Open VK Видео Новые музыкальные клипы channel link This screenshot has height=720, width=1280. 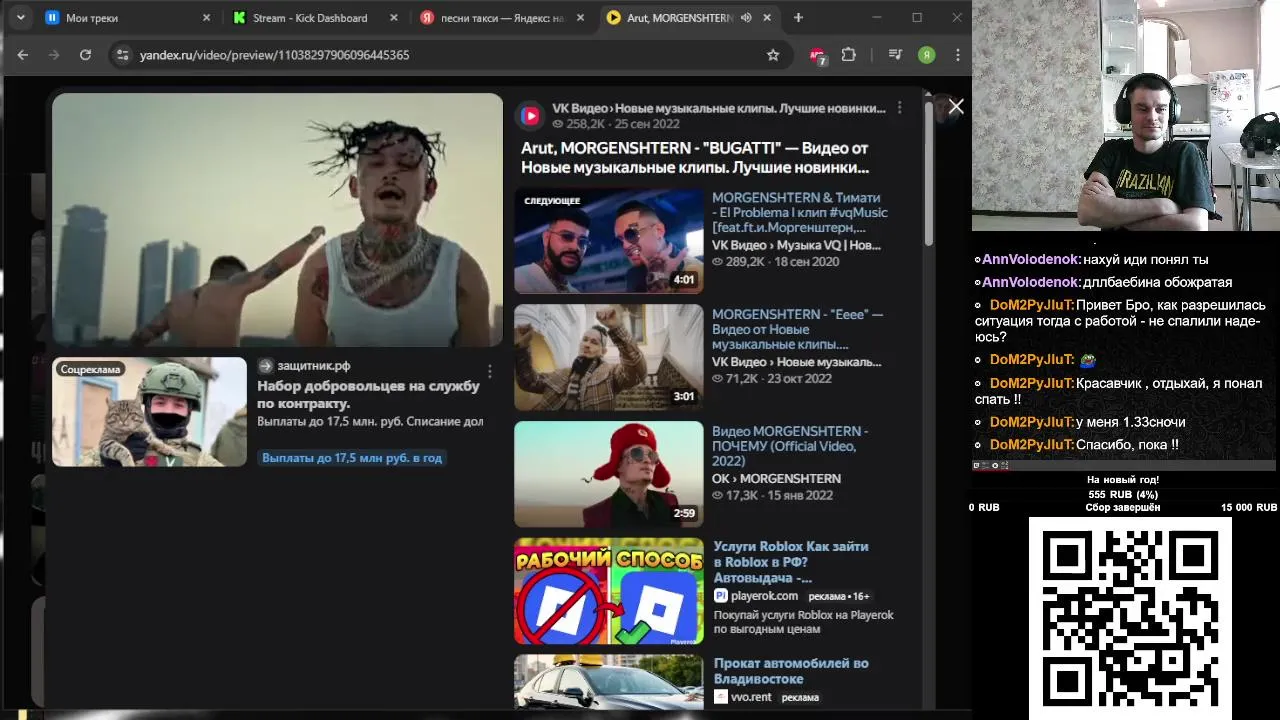[x=719, y=108]
